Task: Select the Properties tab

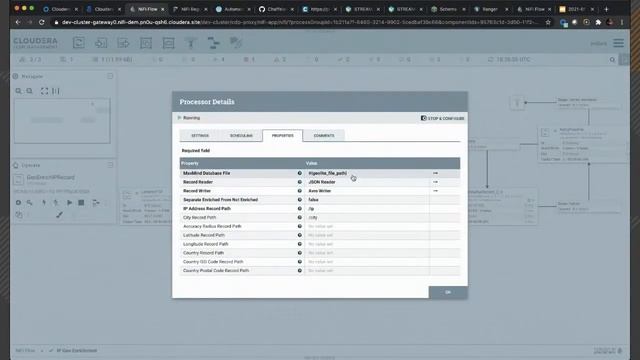Action: click(282, 136)
